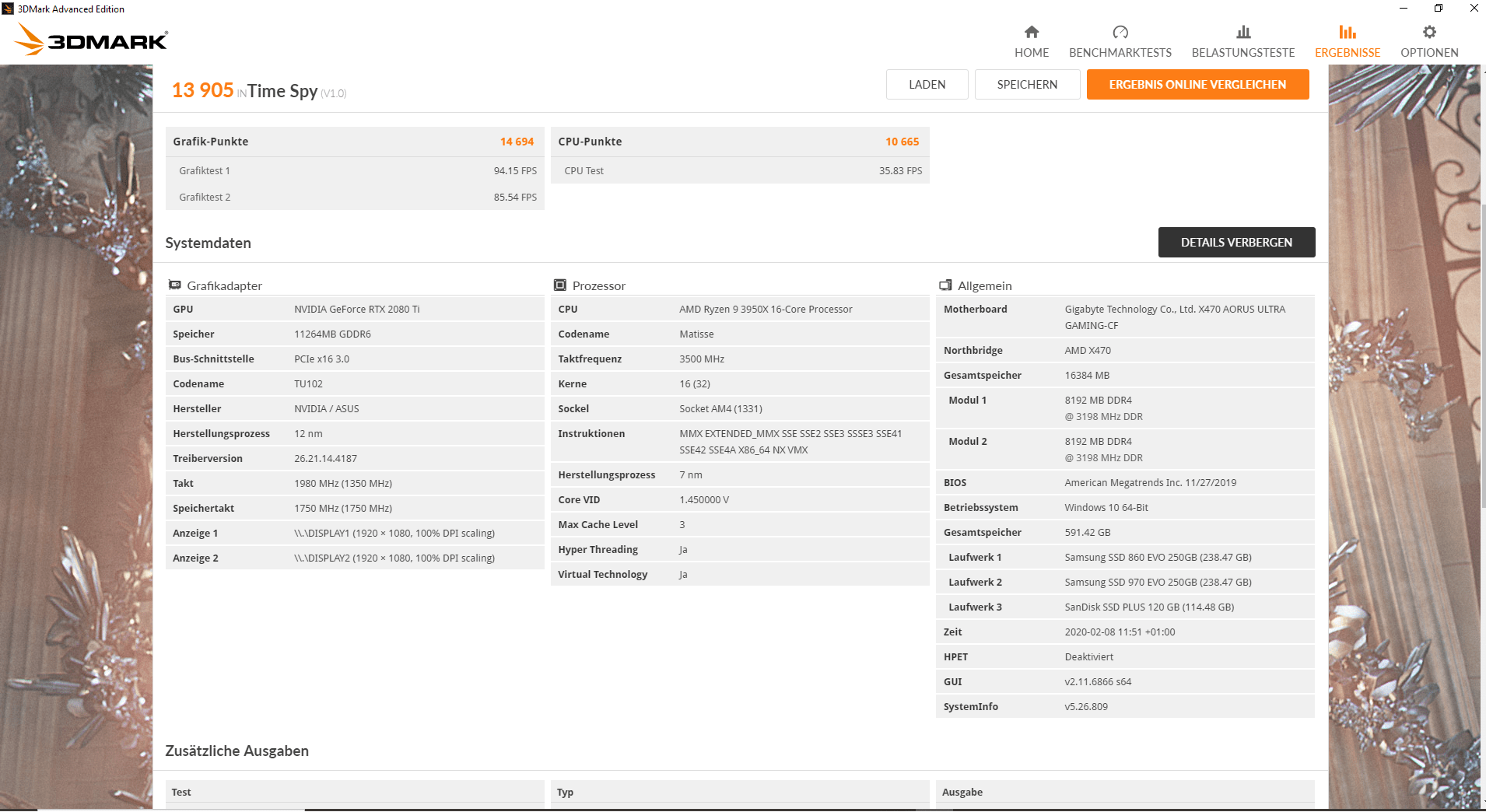Image resolution: width=1486 pixels, height=812 pixels.
Task: Click the Grafikadapter section icon
Action: [x=175, y=285]
